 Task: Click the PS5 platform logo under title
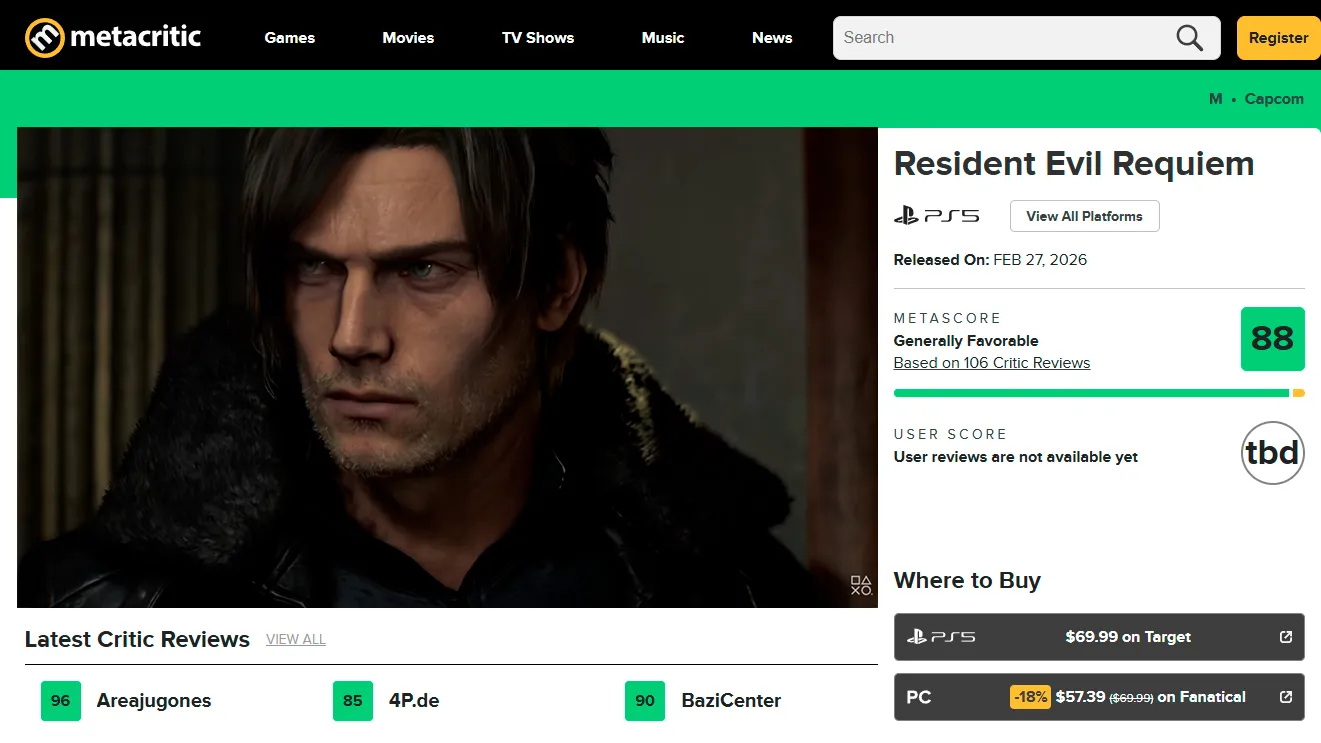pyautogui.click(x=936, y=215)
